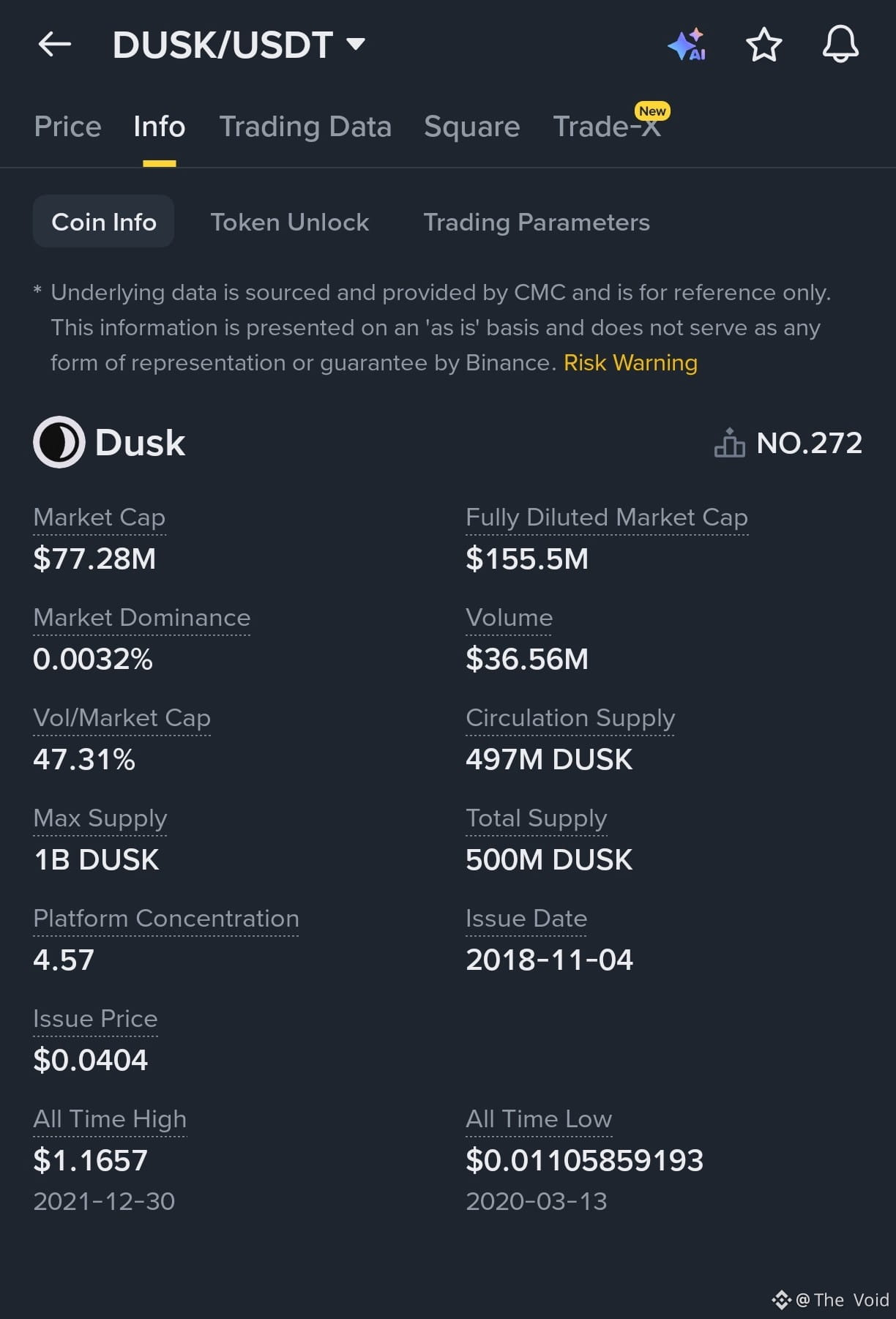Screen dimensions: 896x1319
Task: Add DUSK/USDT to favorites with the star
Action: (x=764, y=45)
